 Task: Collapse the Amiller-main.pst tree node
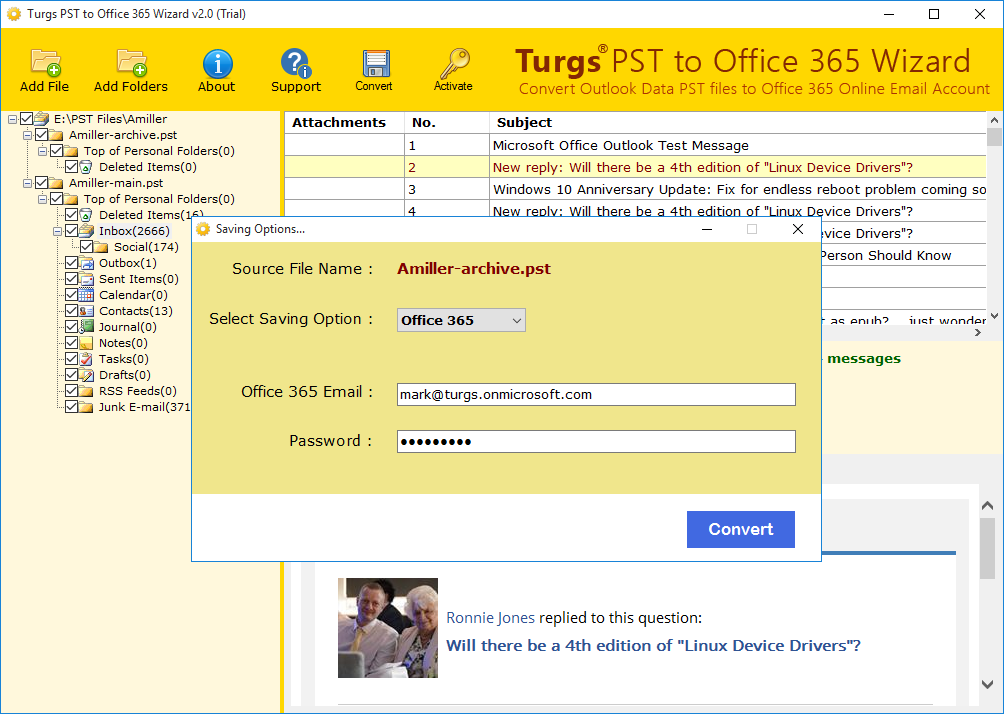[x=28, y=183]
